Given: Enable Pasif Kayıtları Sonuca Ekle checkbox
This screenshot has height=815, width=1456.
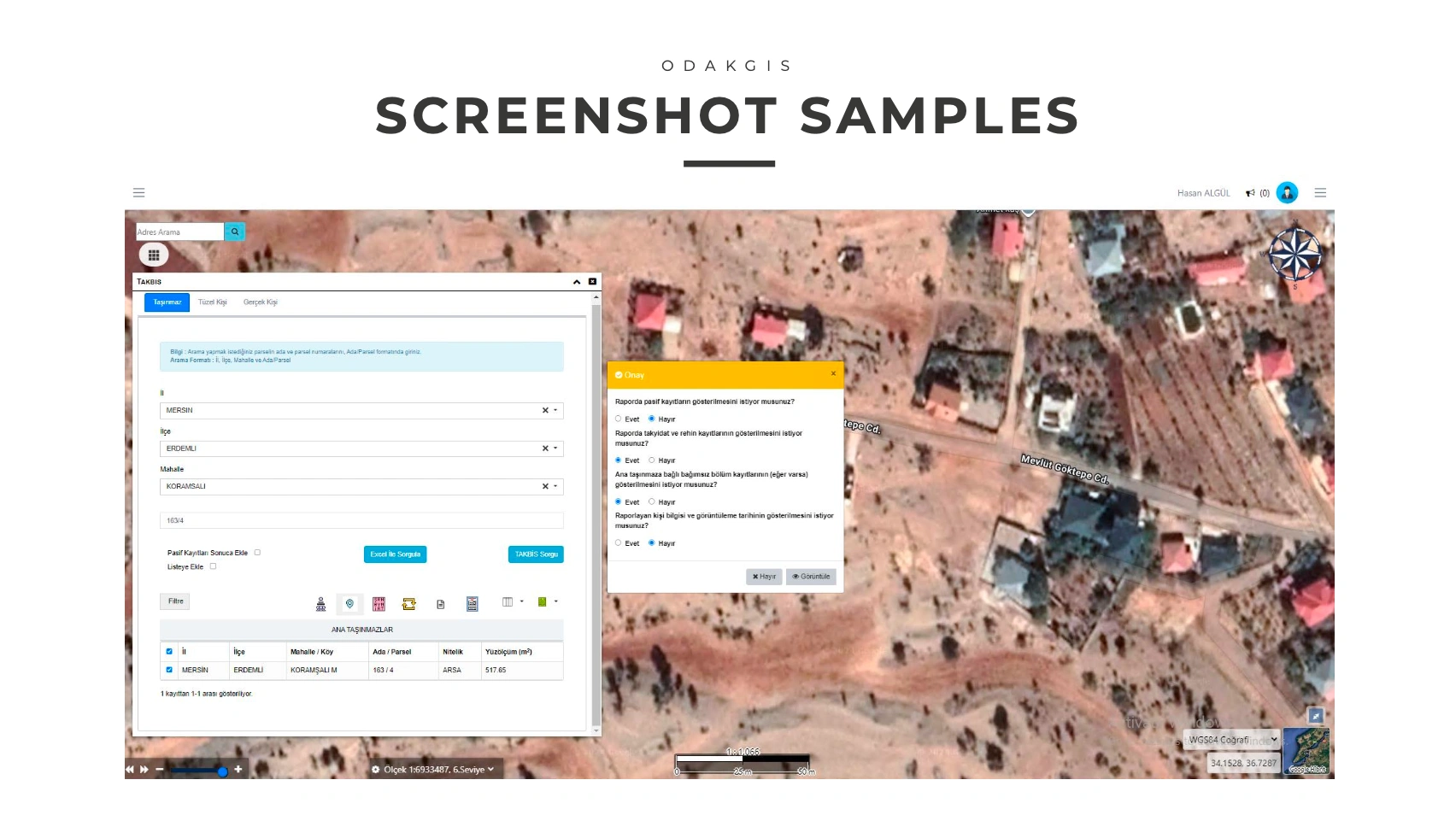Looking at the screenshot, I should (257, 553).
